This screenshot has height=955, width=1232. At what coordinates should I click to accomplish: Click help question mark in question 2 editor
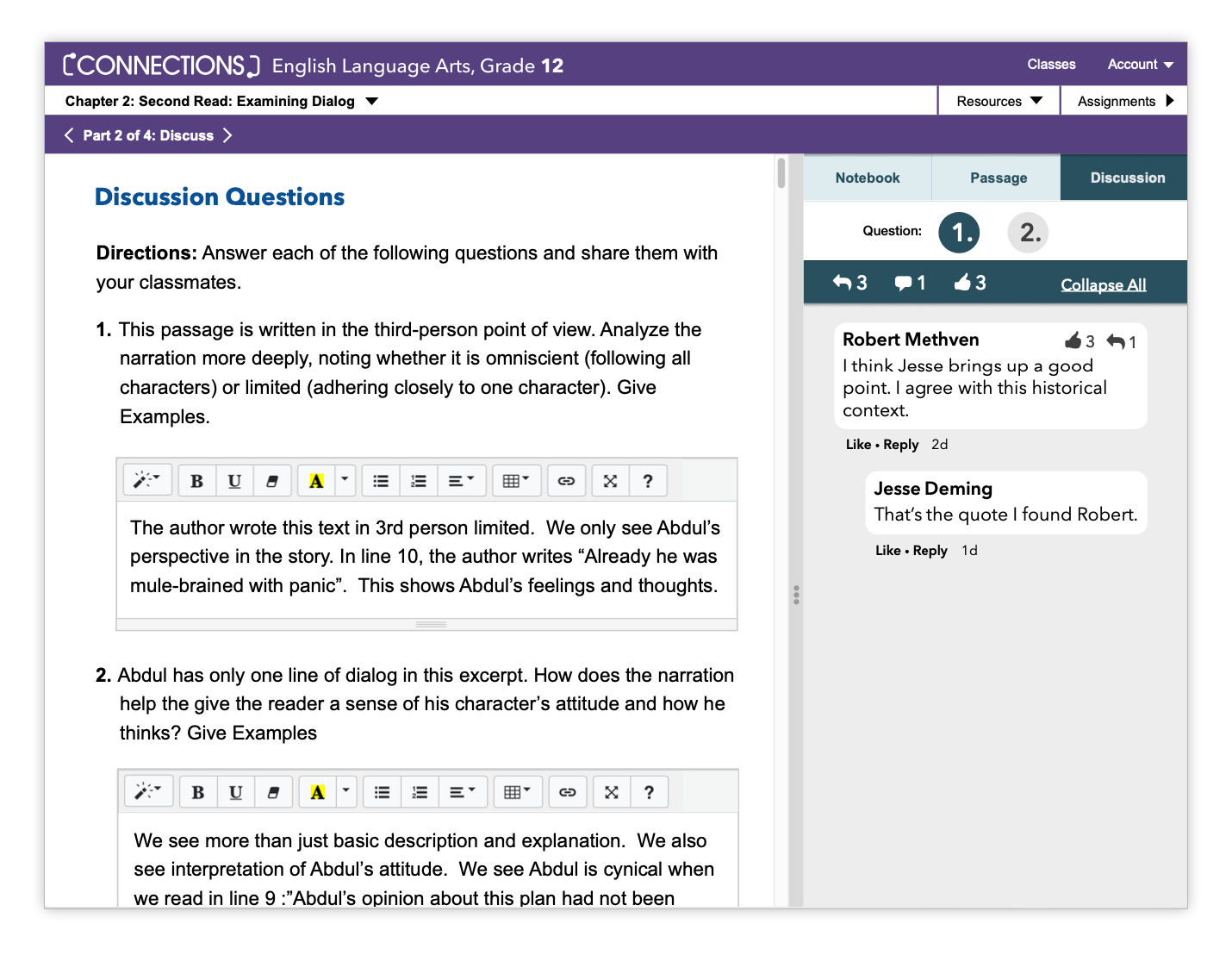pos(650,791)
